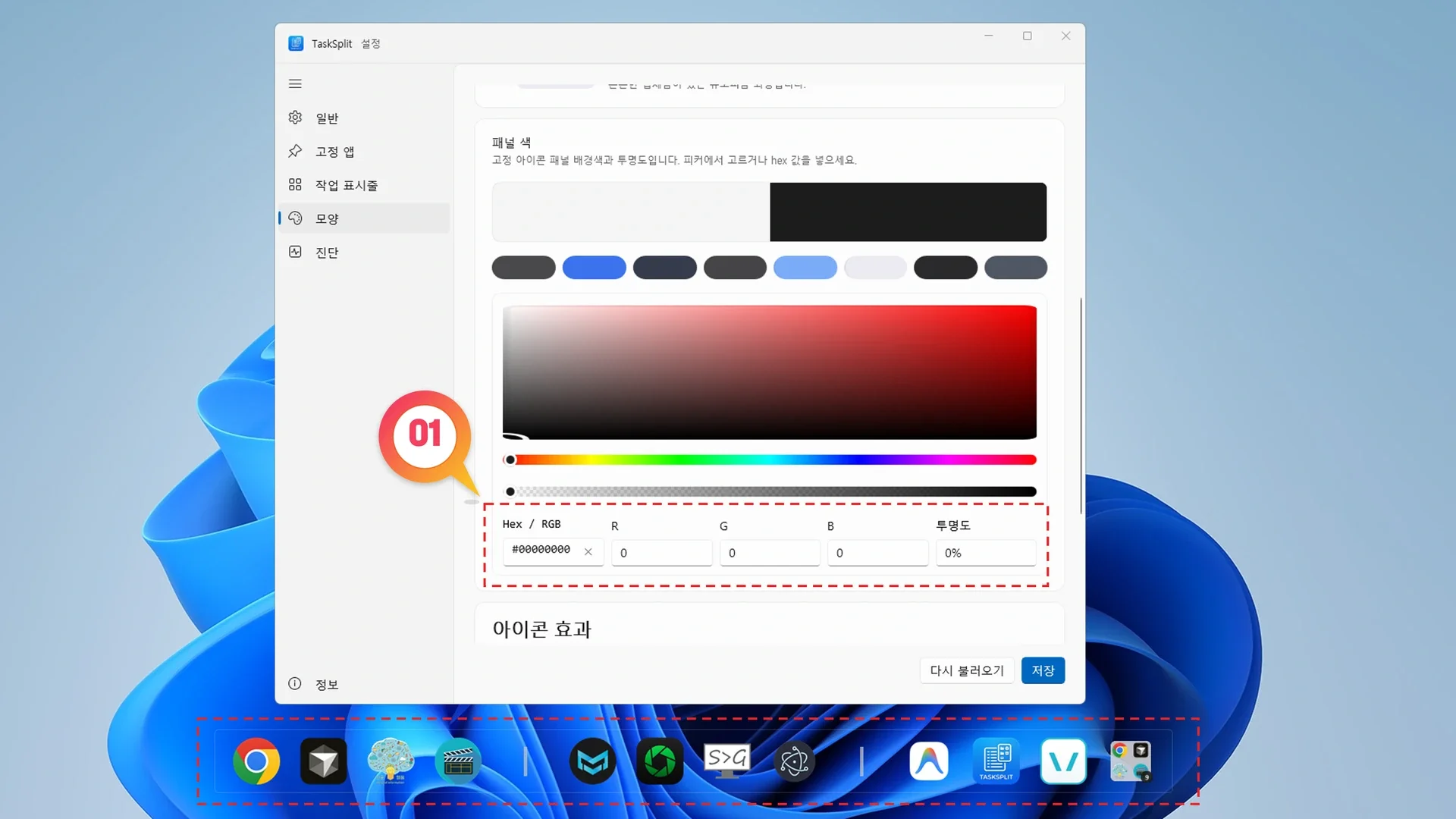
Task: Click the TaskSplit app icon in the title bar
Action: pos(296,43)
